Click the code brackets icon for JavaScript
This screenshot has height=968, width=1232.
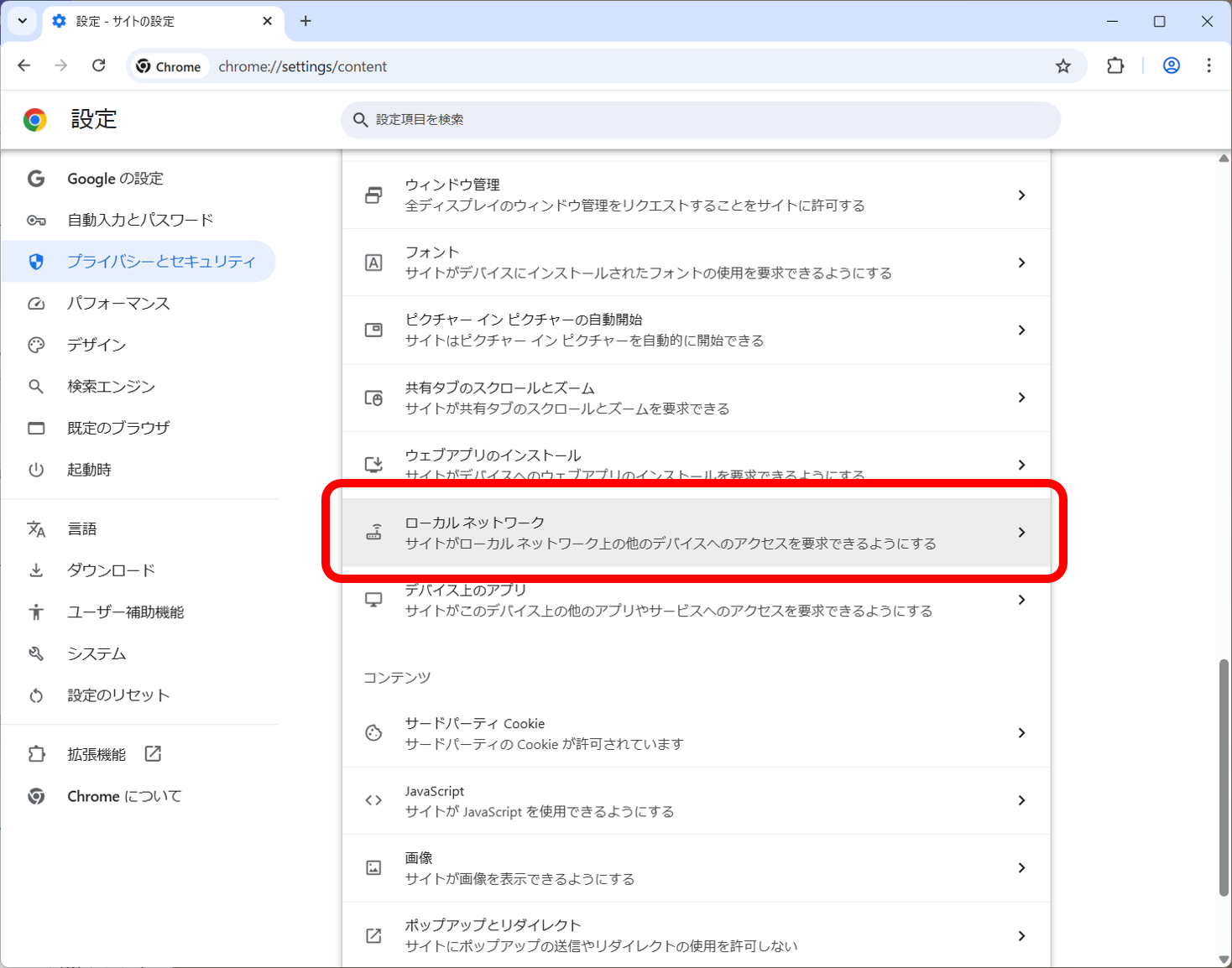pos(373,800)
